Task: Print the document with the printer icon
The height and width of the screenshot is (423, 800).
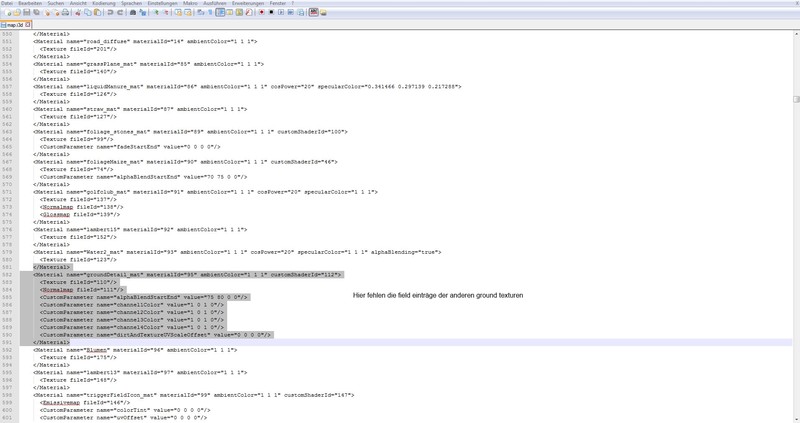Action: click(x=65, y=12)
